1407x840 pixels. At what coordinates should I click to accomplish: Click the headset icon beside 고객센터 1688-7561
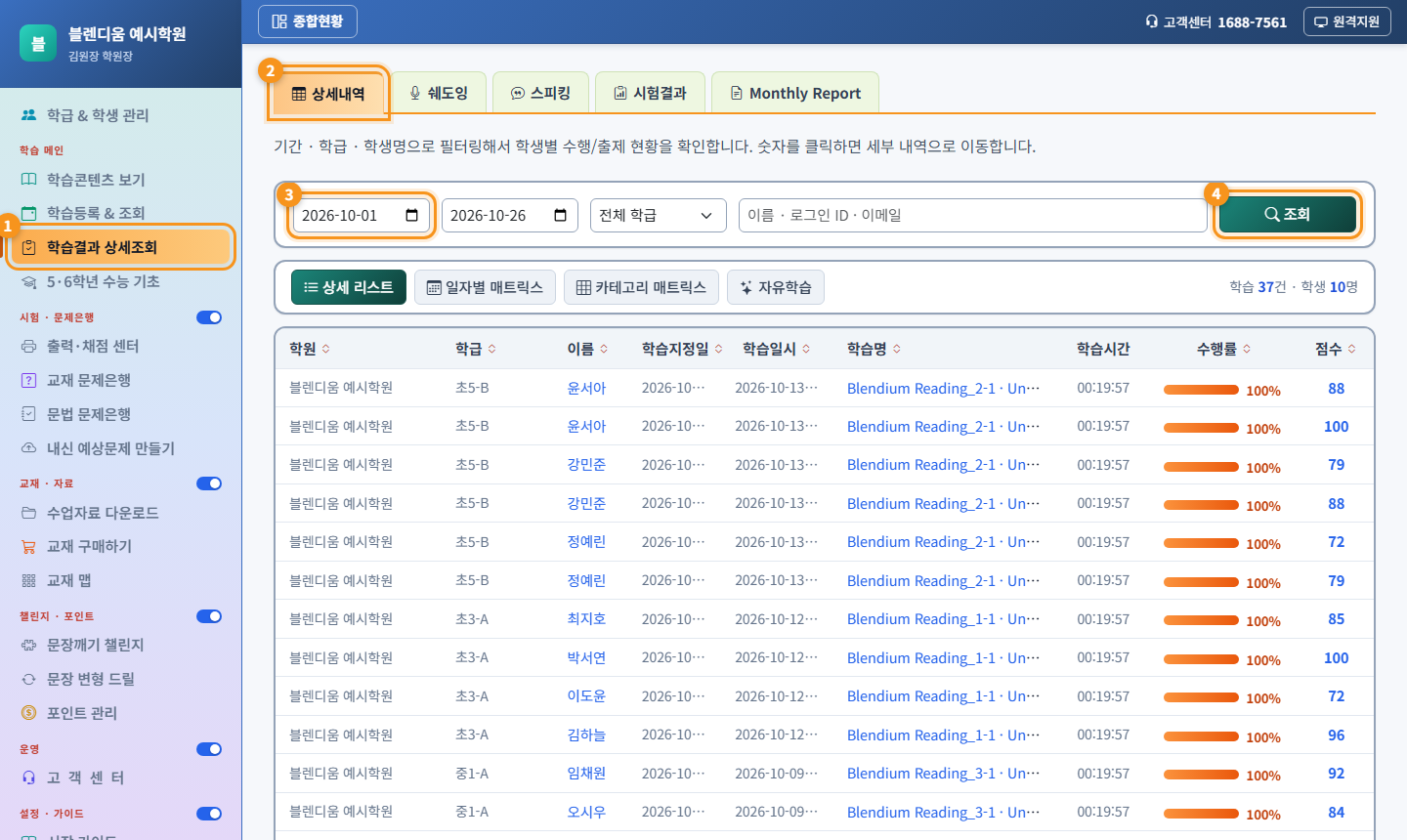1152,21
